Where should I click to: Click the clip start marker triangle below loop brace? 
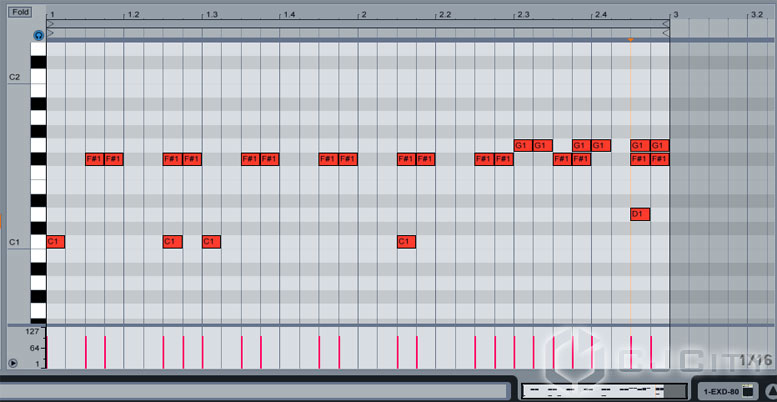[50, 33]
